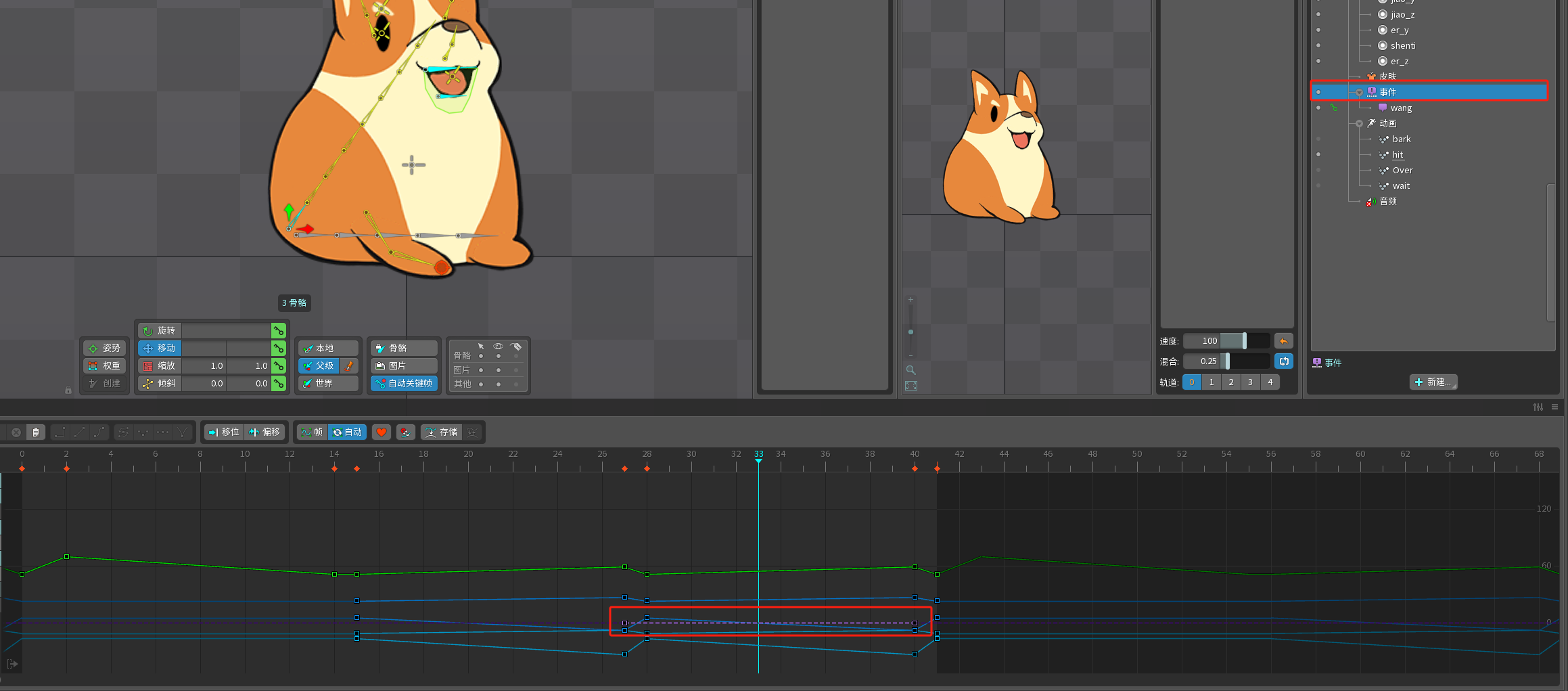Click the bezier curve icon in graph toolbar

point(99,432)
